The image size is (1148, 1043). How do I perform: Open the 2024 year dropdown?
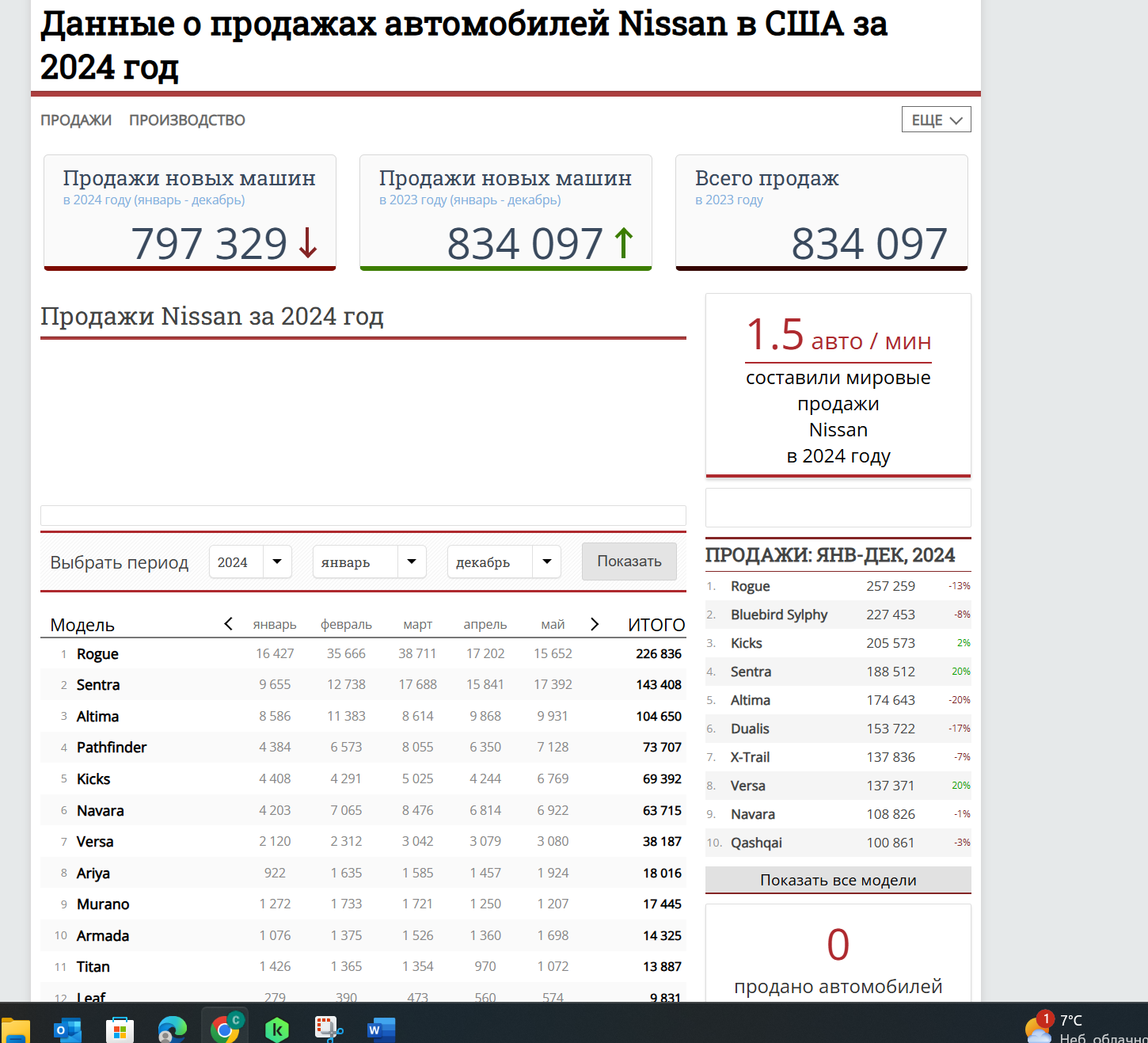click(x=250, y=561)
